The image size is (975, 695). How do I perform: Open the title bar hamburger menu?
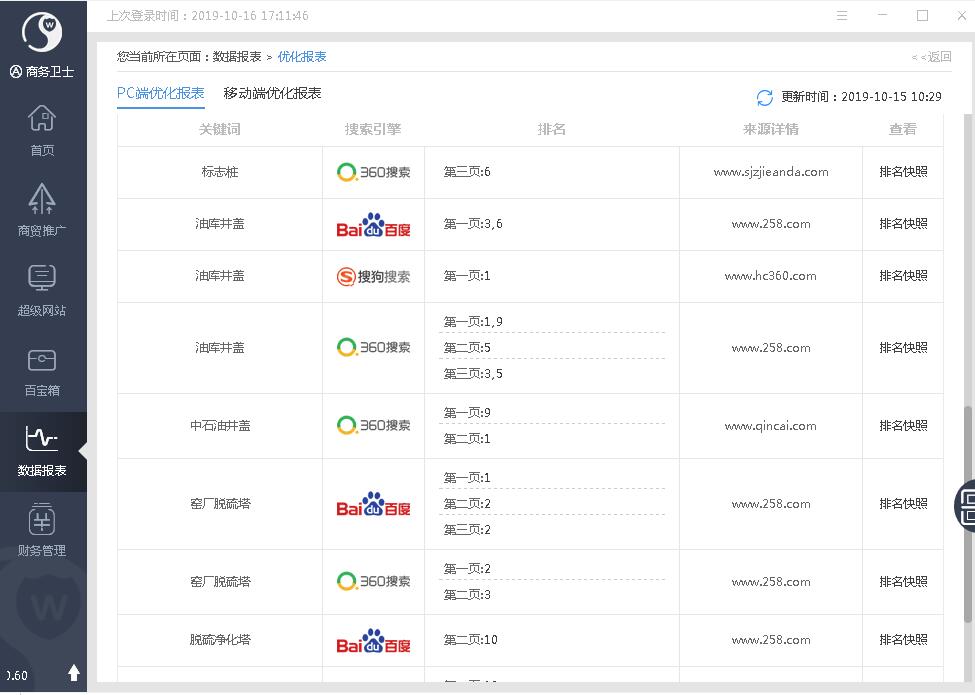point(842,16)
